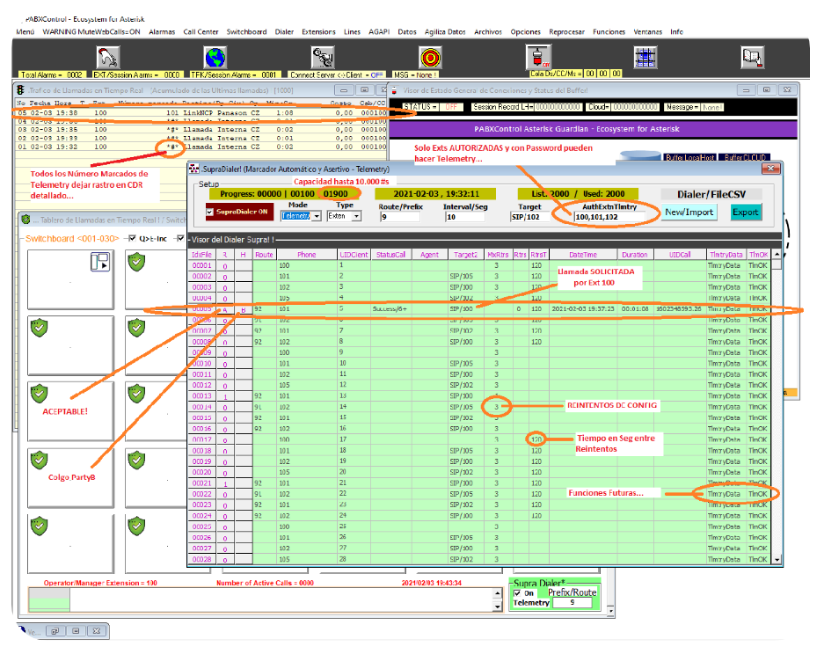Click the Route/Prefix field containing 9

tap(400, 217)
